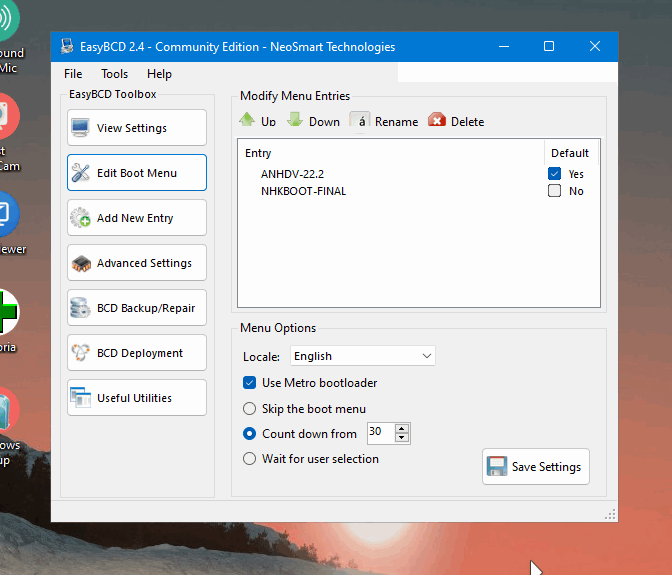672x575 pixels.
Task: Click the Entry column header
Action: click(x=391, y=153)
